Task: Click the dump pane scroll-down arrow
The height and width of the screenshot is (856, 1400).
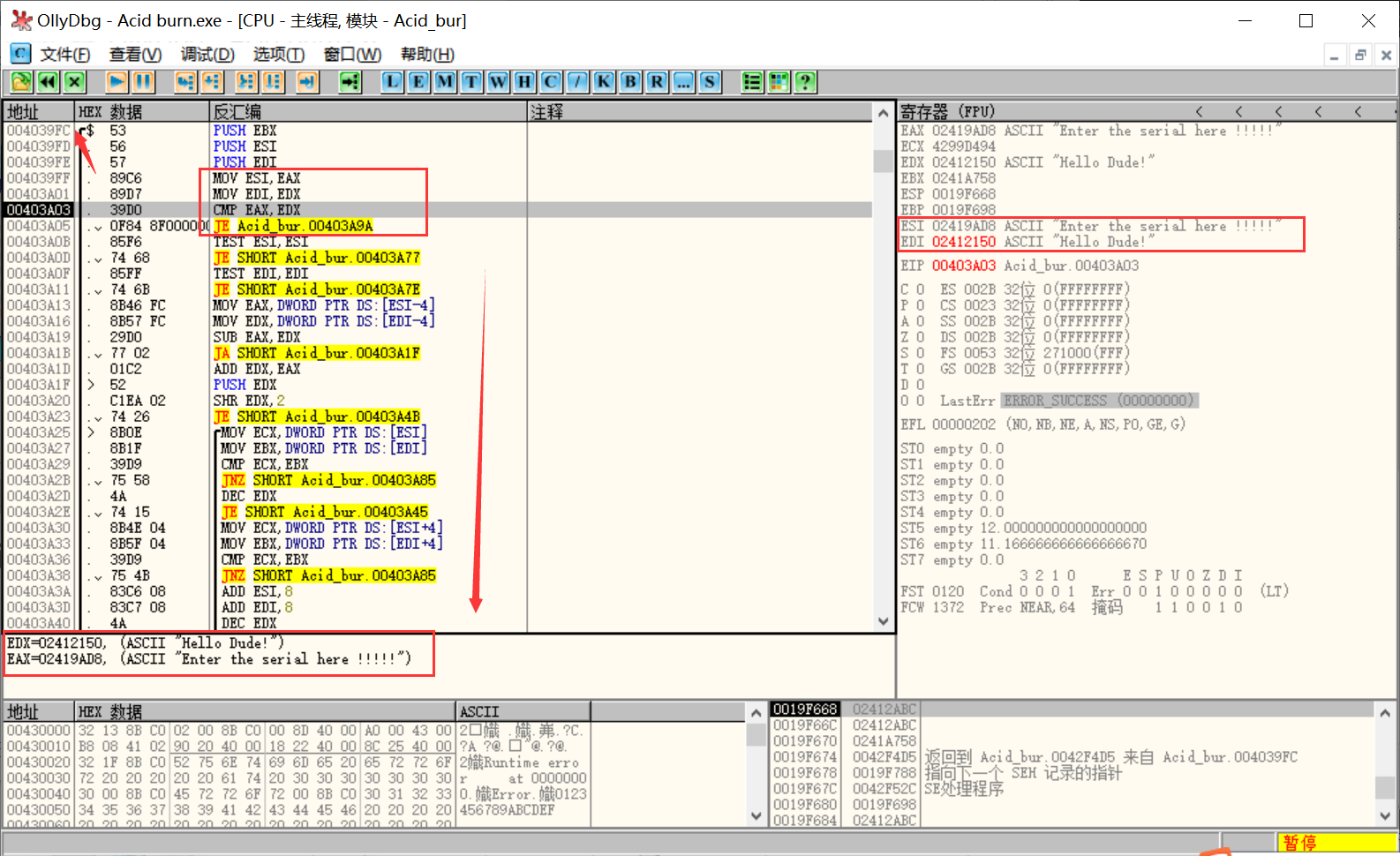Action: click(x=756, y=817)
